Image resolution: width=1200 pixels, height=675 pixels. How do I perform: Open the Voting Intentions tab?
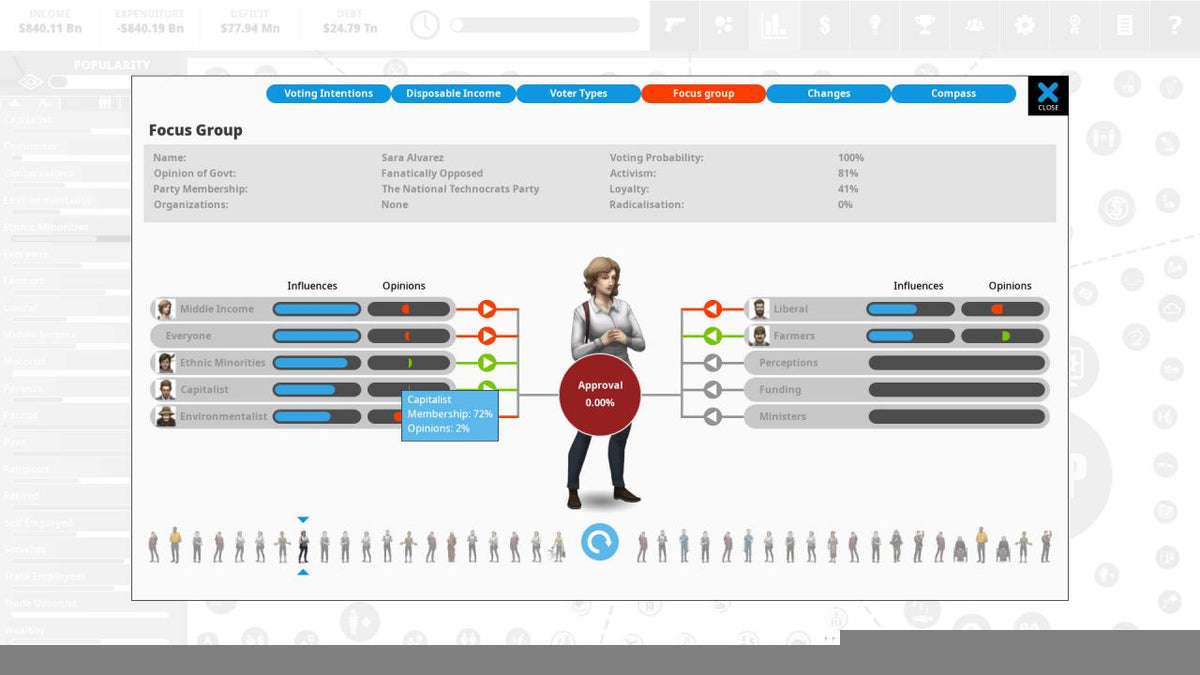(x=328, y=93)
